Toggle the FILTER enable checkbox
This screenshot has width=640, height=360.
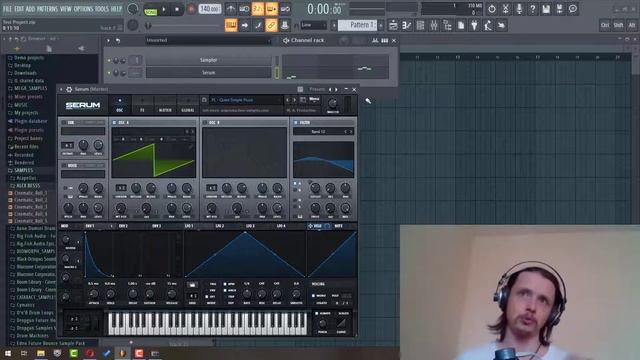[x=296, y=122]
